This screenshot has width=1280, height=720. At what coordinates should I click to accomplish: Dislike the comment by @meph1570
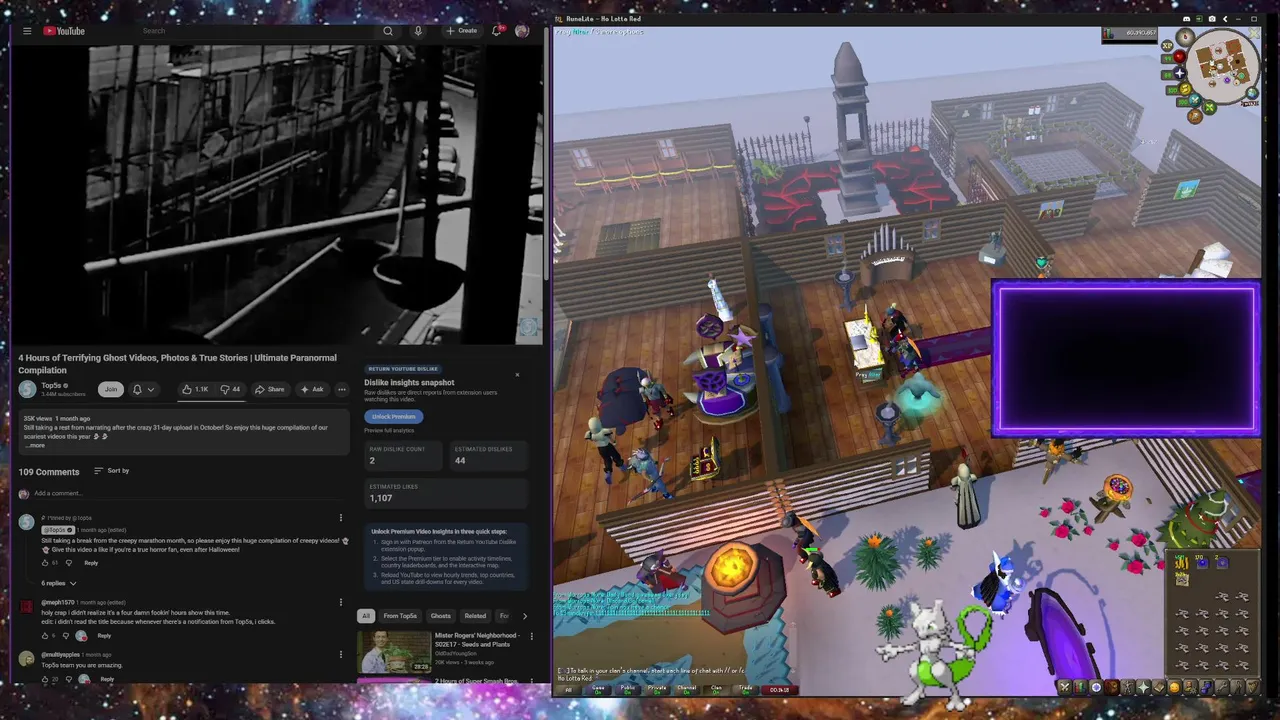(x=66, y=636)
